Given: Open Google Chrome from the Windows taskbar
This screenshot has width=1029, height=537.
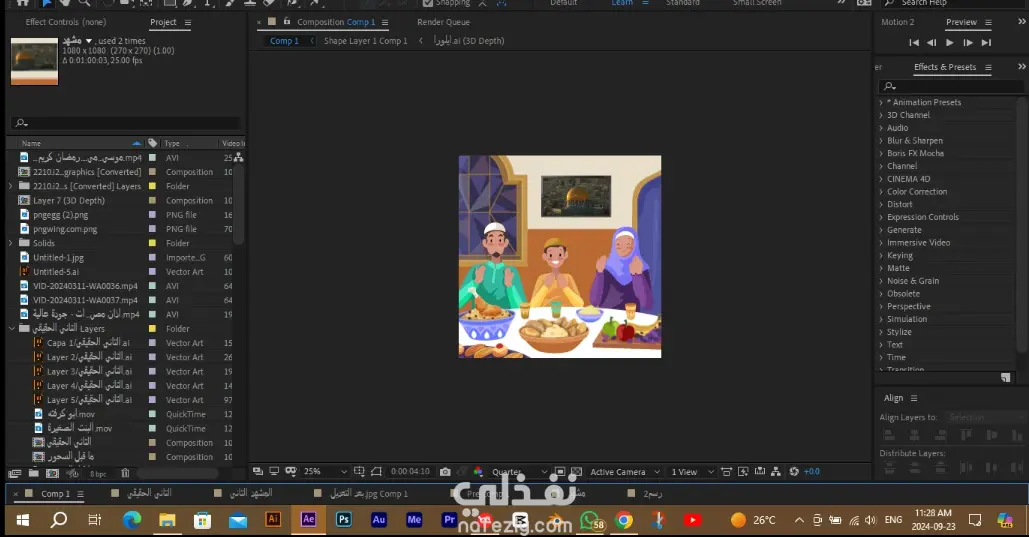Looking at the screenshot, I should coord(624,521).
